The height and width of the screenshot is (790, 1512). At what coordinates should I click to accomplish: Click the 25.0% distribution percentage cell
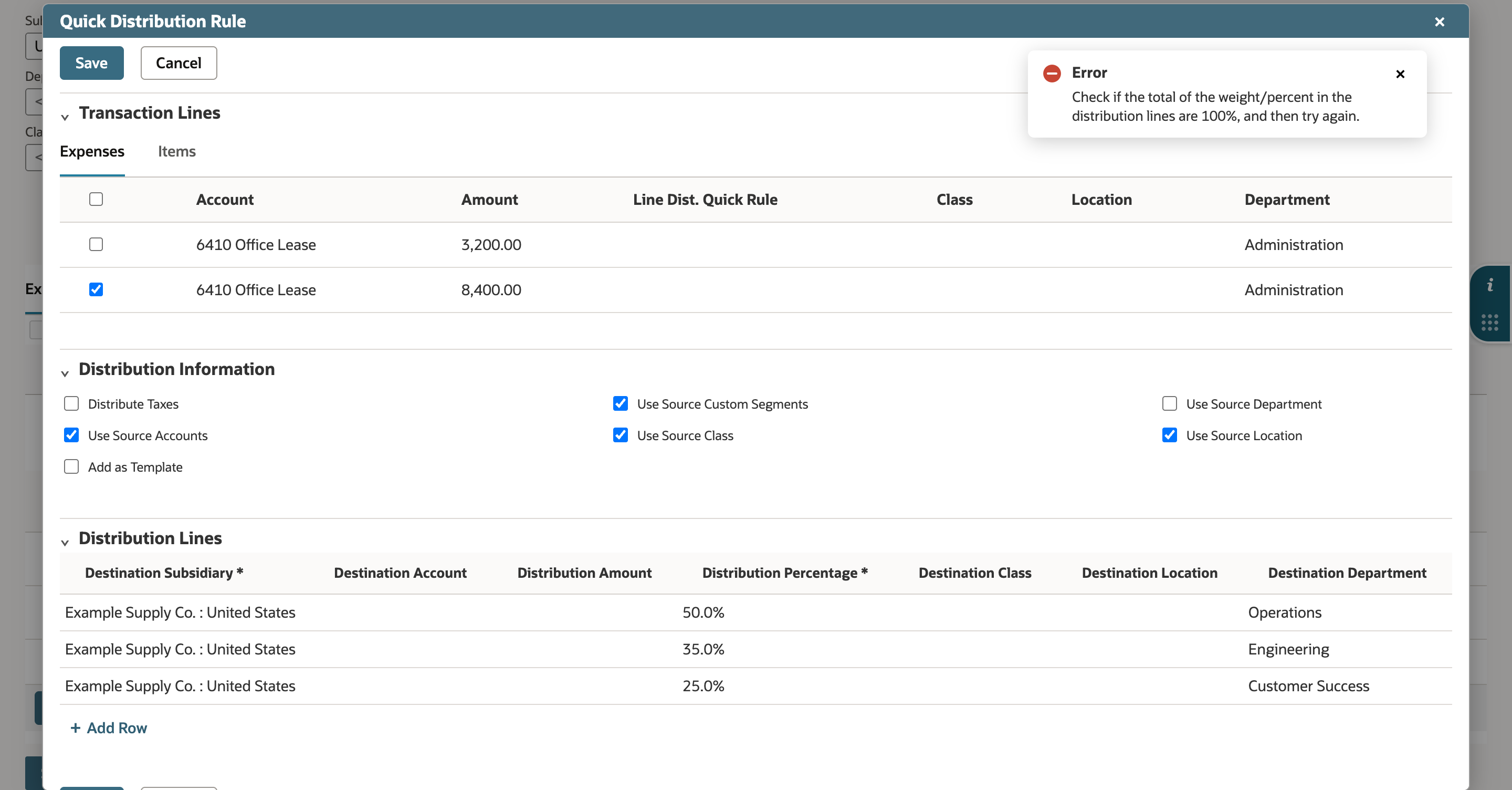click(703, 686)
